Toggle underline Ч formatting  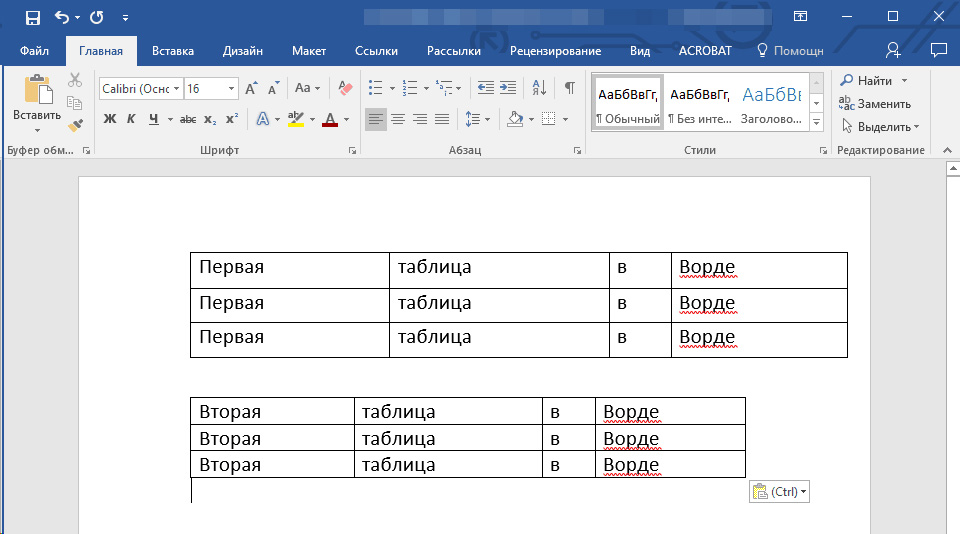click(153, 119)
